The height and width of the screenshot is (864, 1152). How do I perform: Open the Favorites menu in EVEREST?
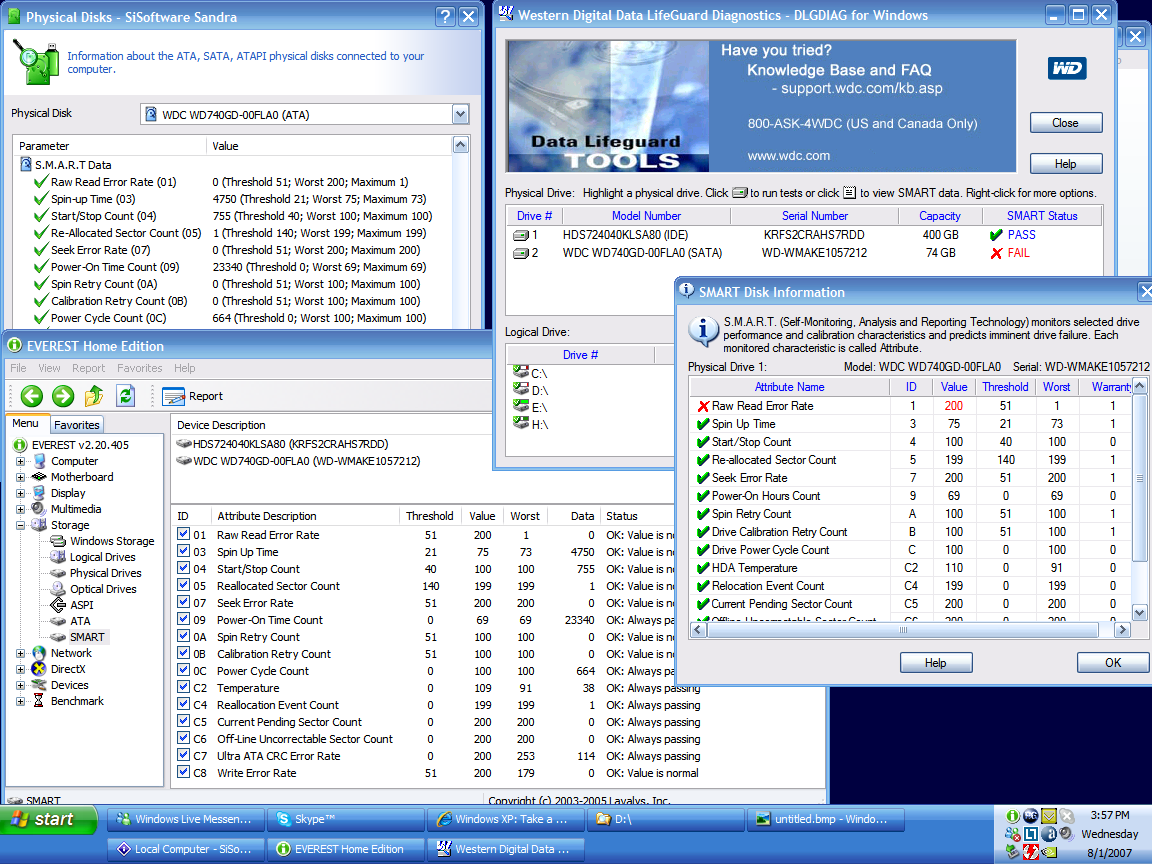pyautogui.click(x=139, y=368)
